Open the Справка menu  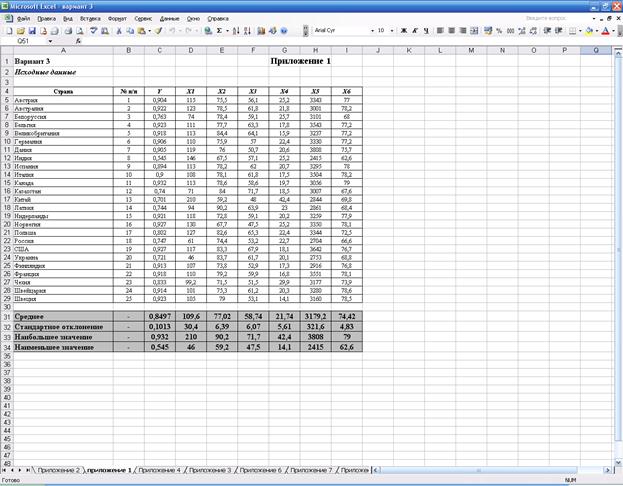coord(218,19)
